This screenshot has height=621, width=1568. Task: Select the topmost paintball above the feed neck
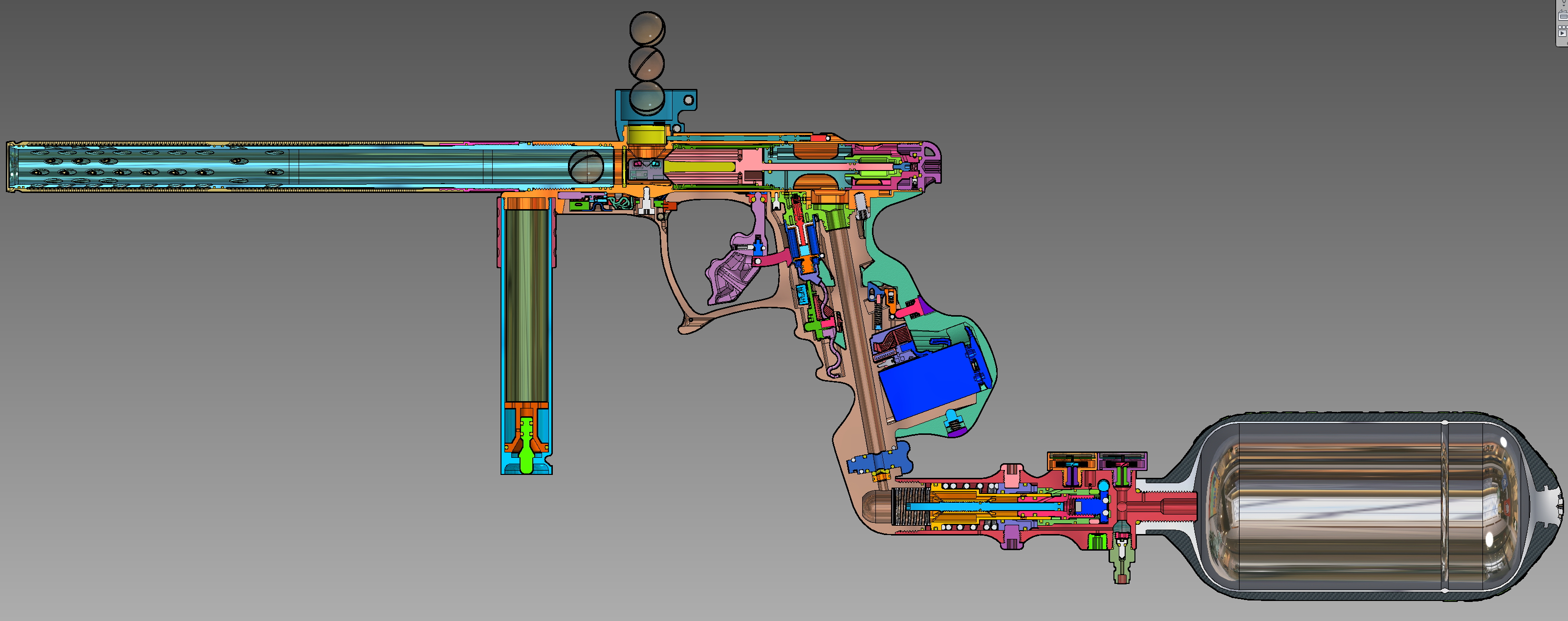coord(647,28)
